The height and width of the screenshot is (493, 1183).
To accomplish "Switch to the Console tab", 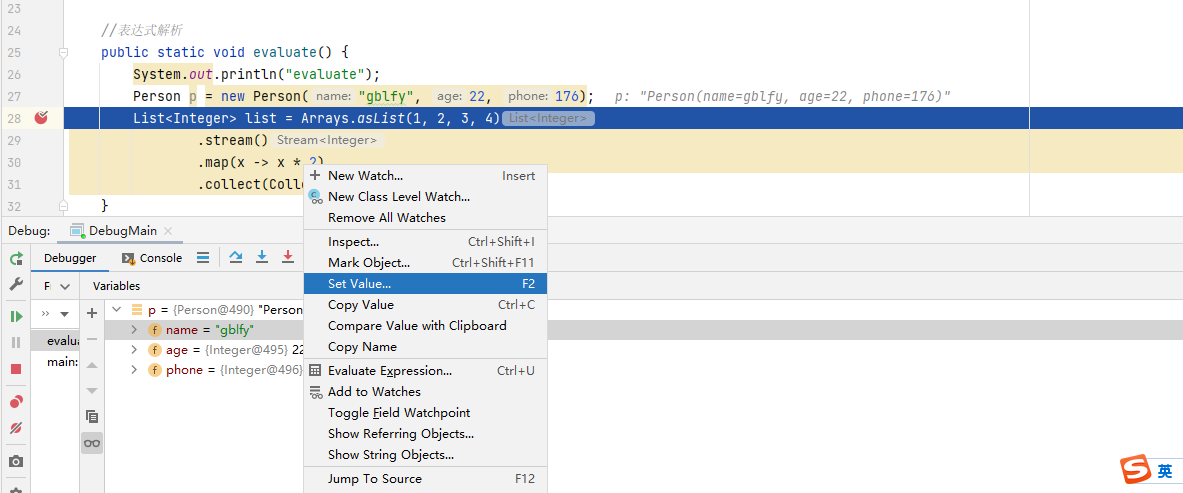I will point(152,258).
